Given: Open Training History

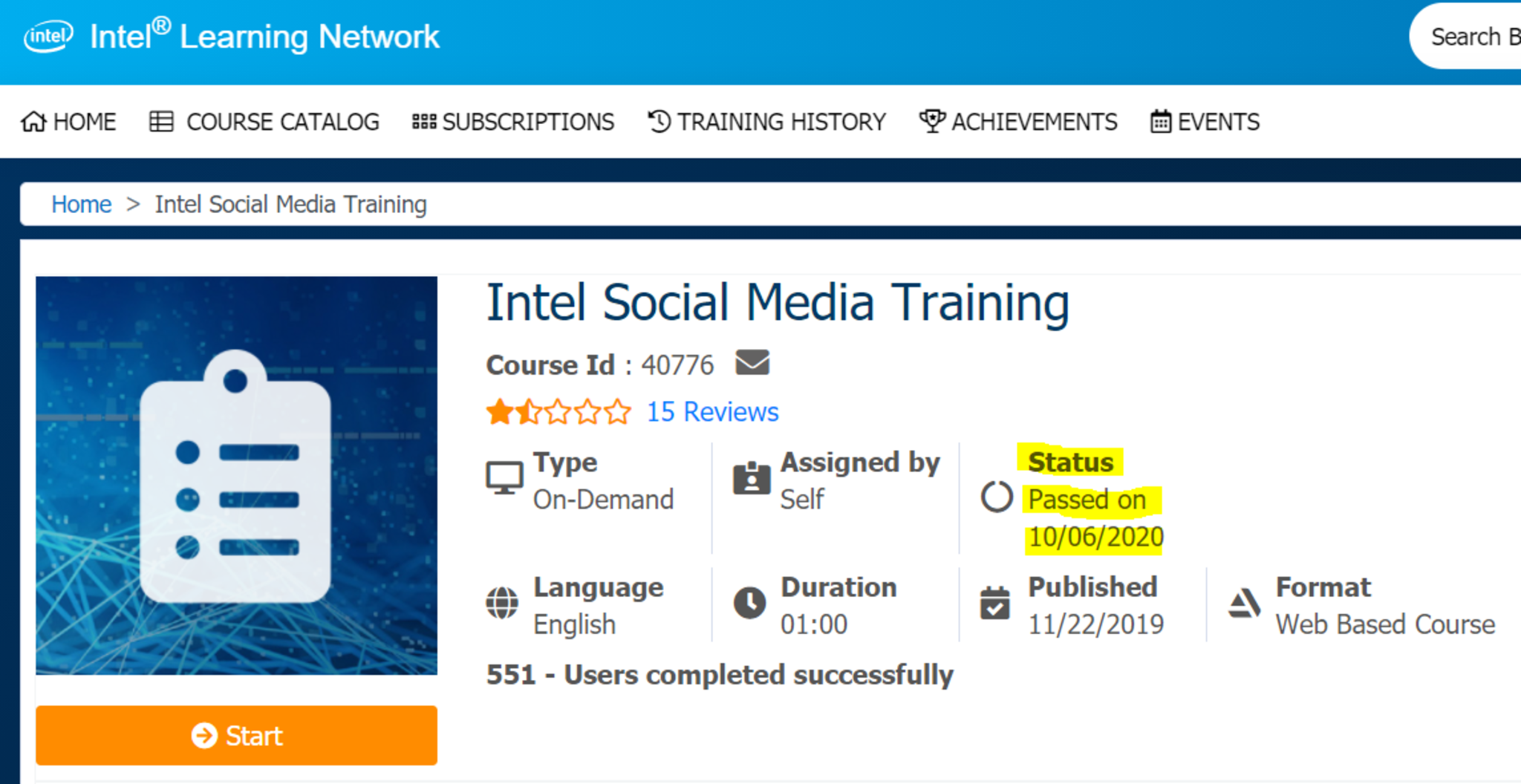Looking at the screenshot, I should (x=766, y=122).
